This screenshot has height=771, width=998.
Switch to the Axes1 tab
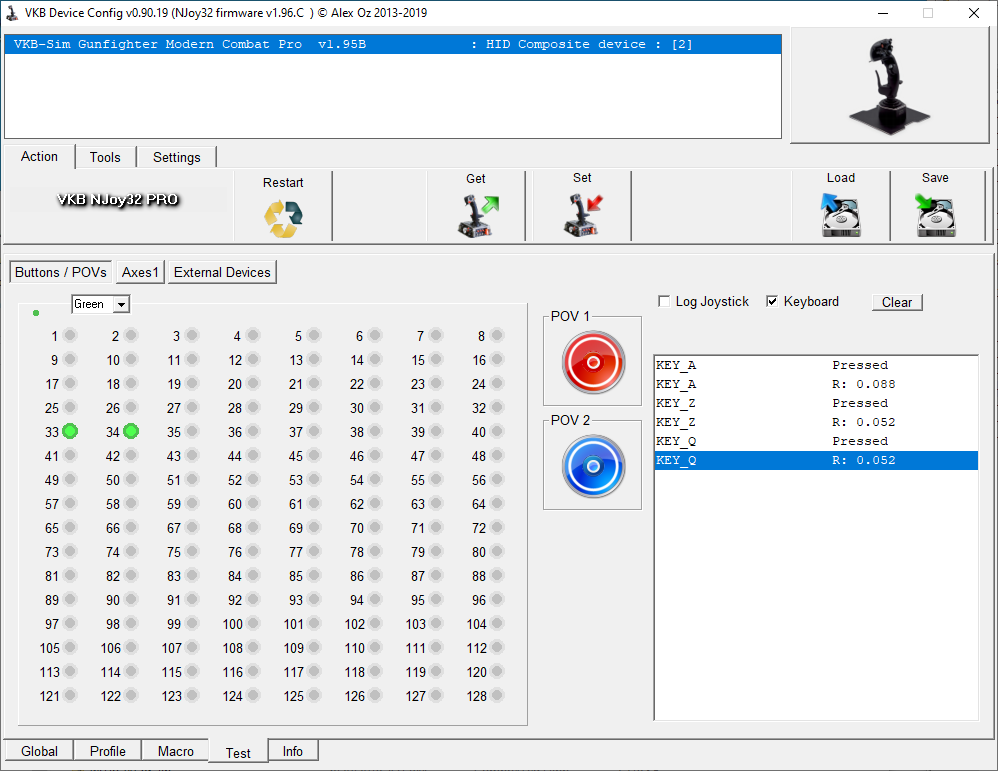coord(140,272)
